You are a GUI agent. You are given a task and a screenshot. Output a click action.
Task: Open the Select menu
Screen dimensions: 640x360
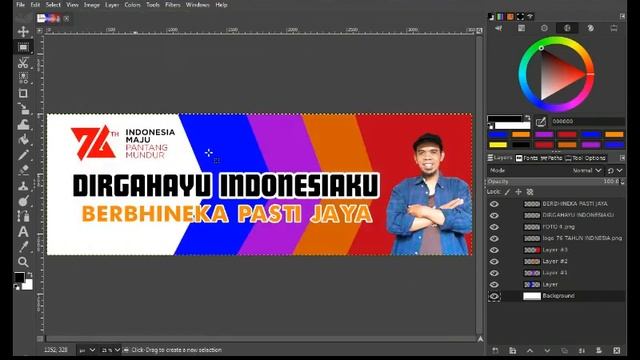(53, 5)
